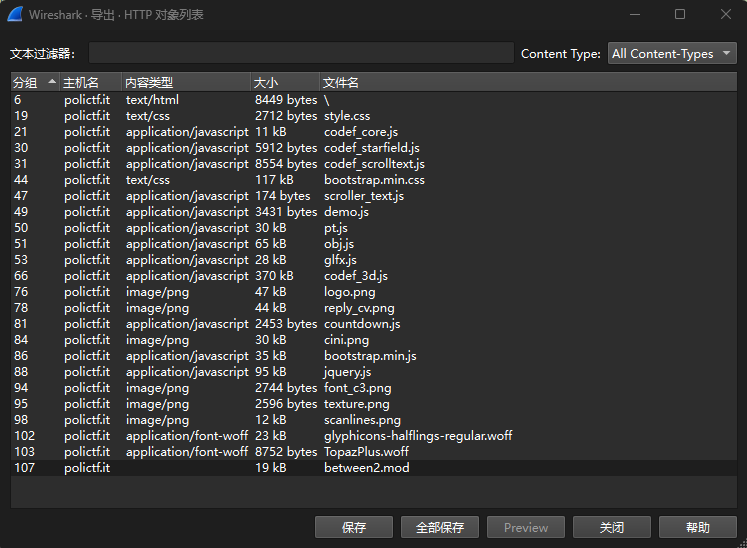The image size is (747, 548).
Task: Select the TopazPlus.woff file row
Action: click(374, 452)
